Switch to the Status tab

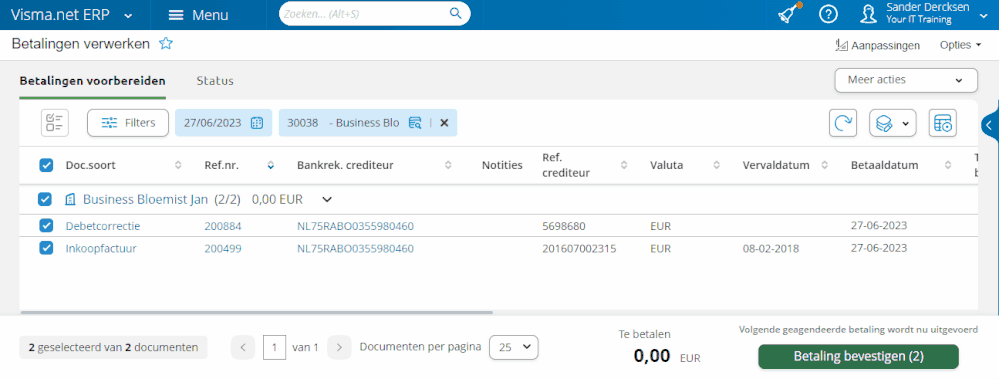coord(215,81)
